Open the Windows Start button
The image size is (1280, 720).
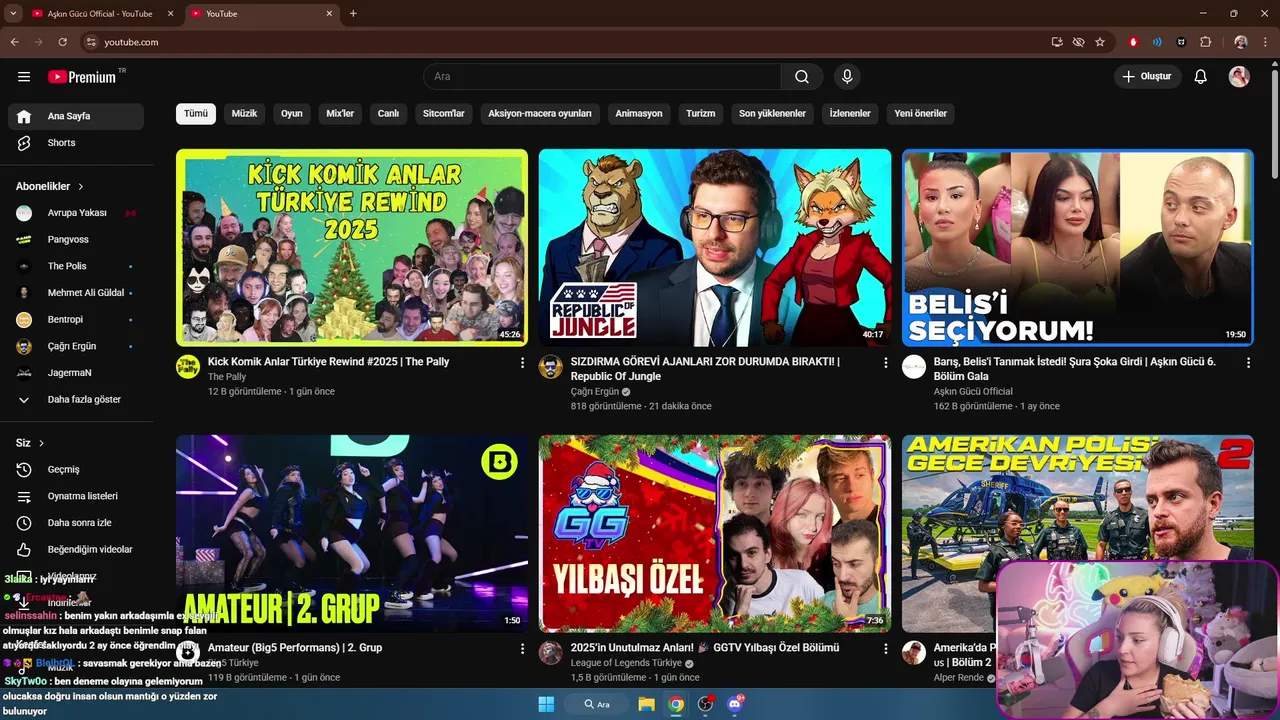click(546, 704)
